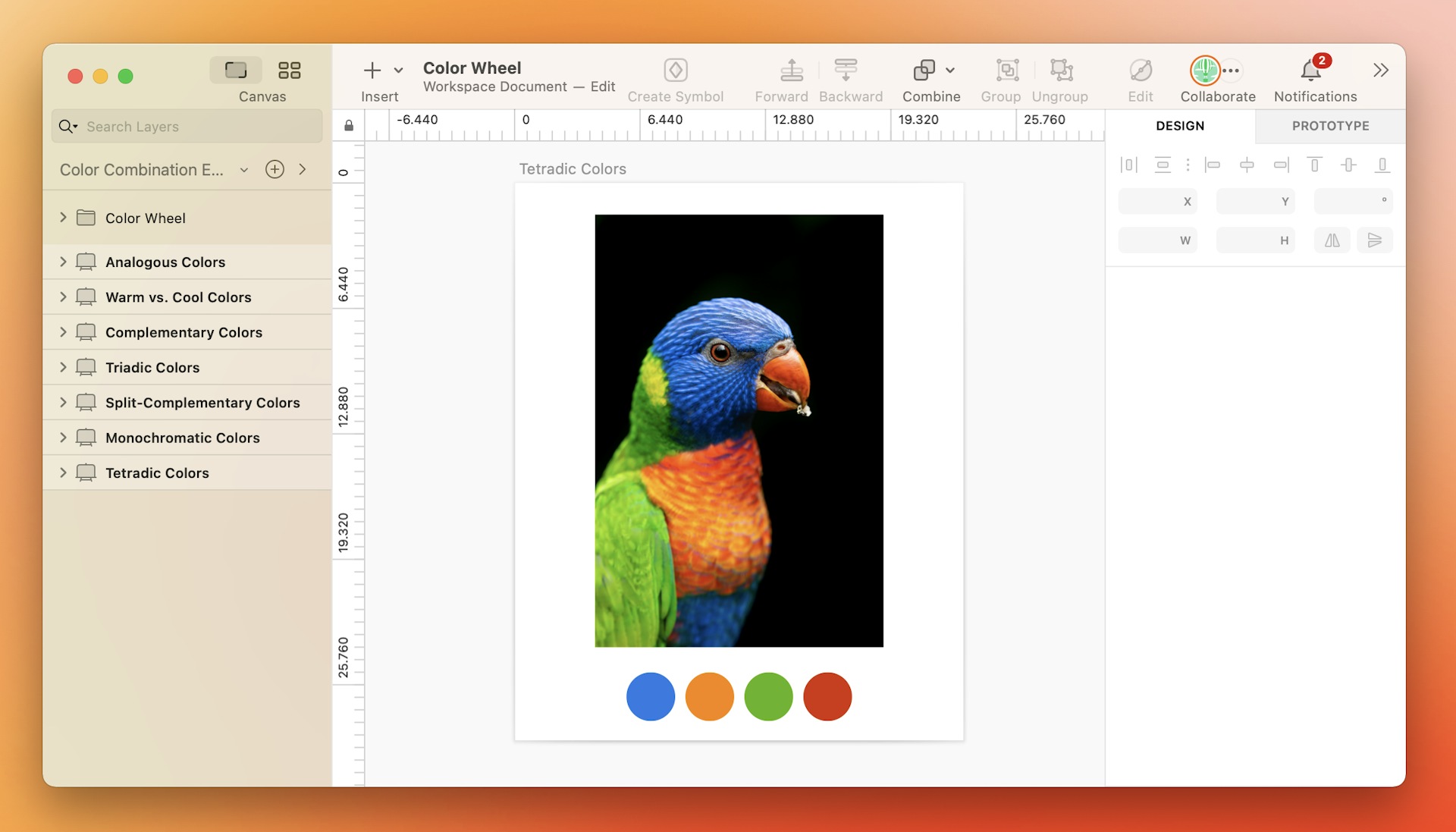This screenshot has width=1456, height=832.
Task: Select Analogous Colors layer name
Action: pyautogui.click(x=165, y=262)
